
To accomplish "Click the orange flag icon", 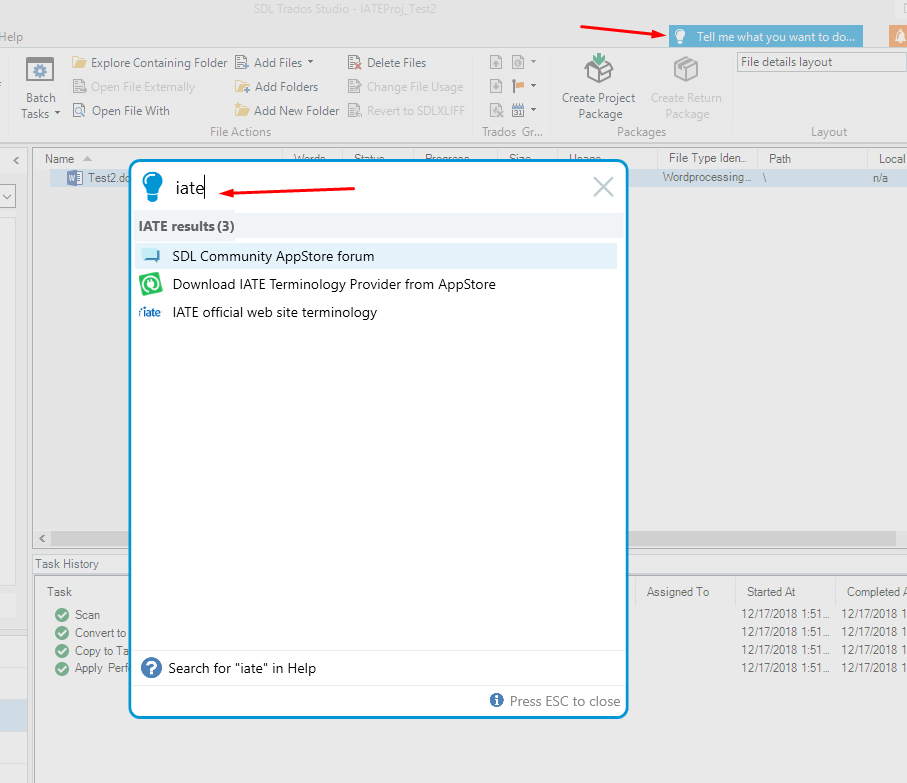I will pyautogui.click(x=518, y=86).
